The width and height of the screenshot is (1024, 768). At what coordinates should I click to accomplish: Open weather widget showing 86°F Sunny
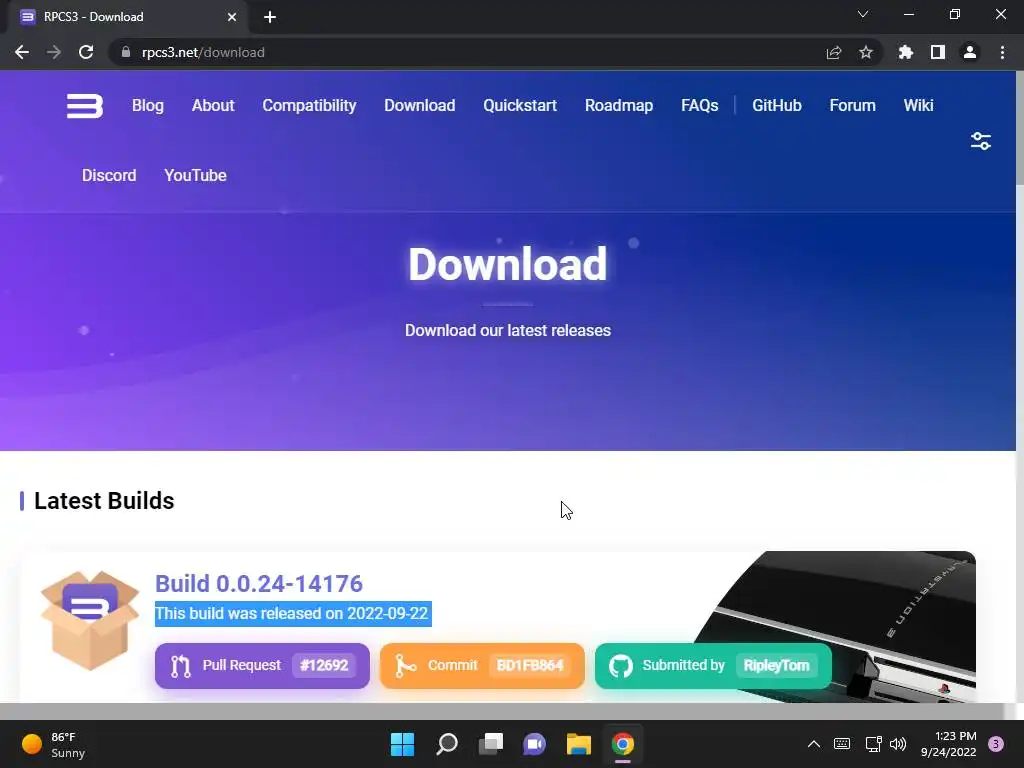[54, 744]
